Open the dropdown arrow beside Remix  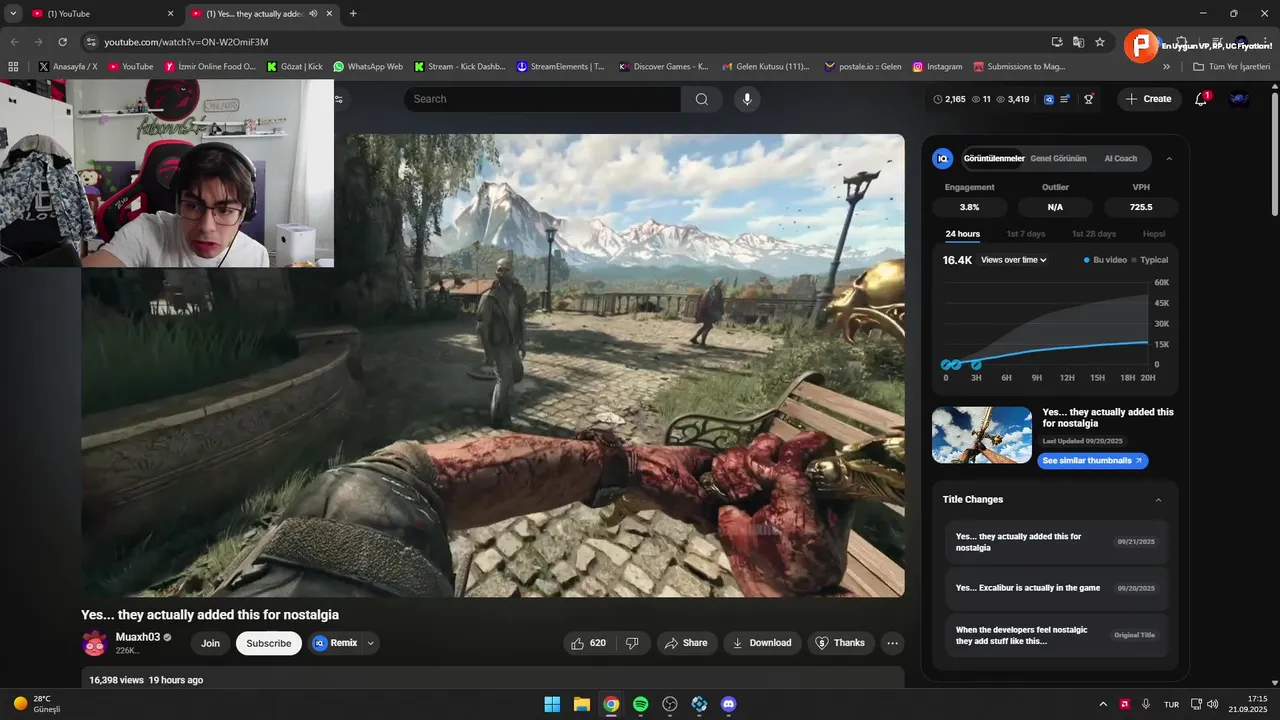[371, 643]
